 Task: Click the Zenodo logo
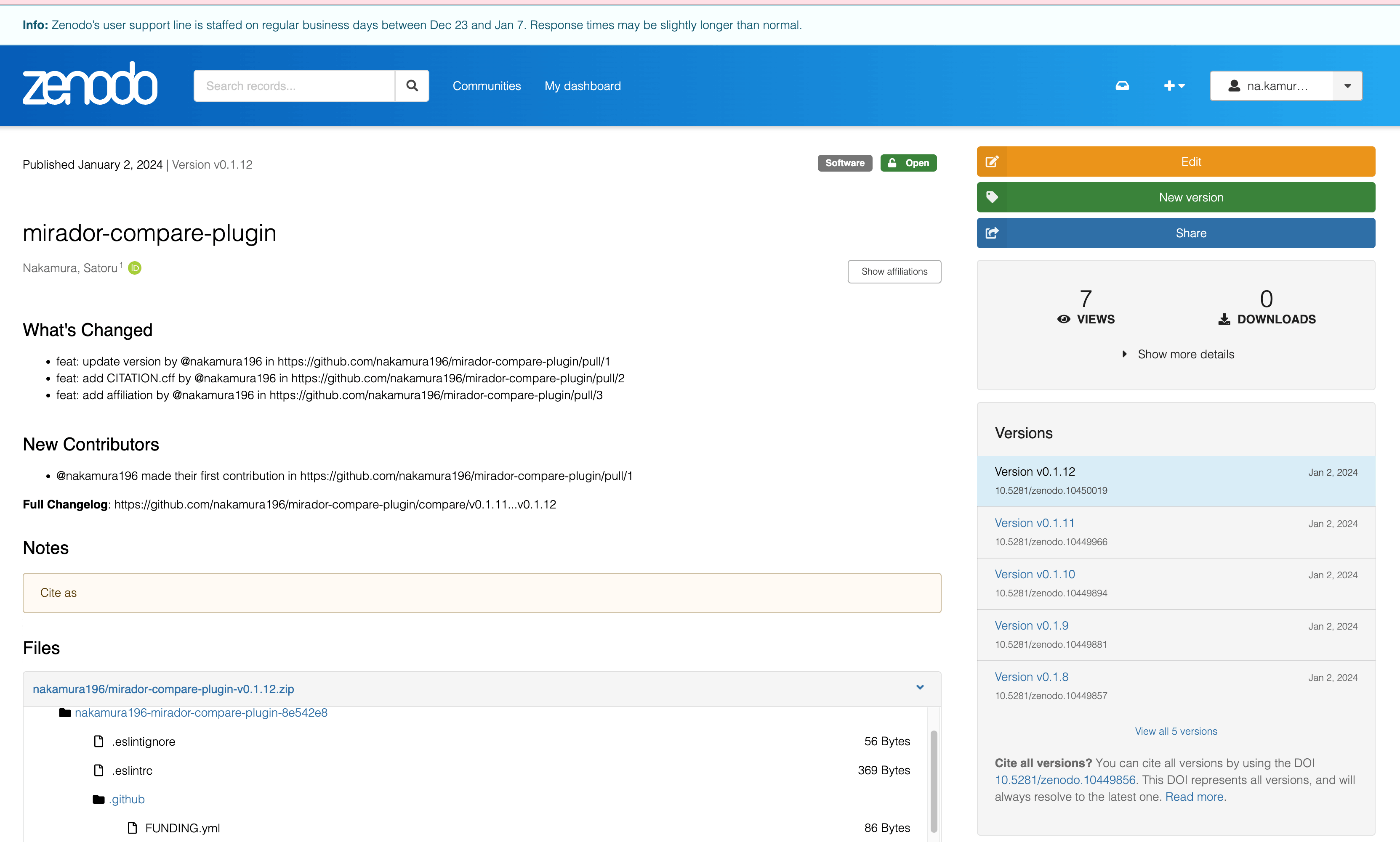click(90, 85)
